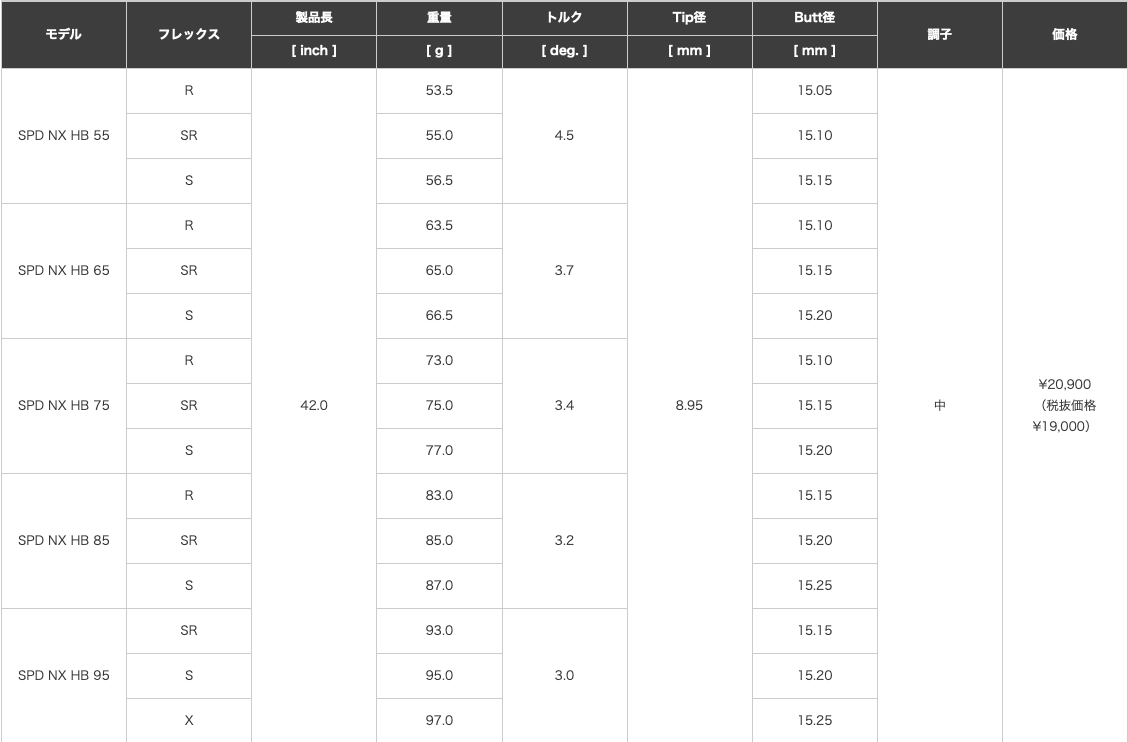Click the 4.5 torque value cell
Image resolution: width=1128 pixels, height=742 pixels.
pos(564,136)
